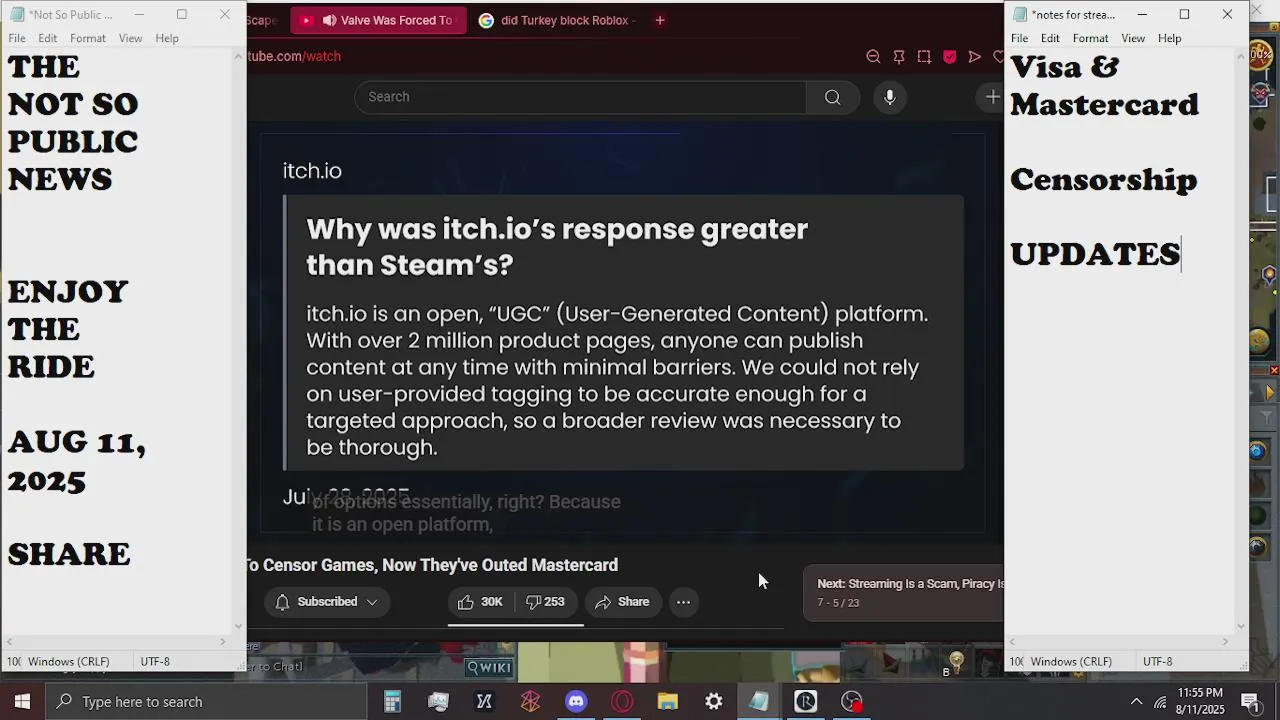Switch to 'did Turkey block Roblox' tab

pyautogui.click(x=557, y=20)
